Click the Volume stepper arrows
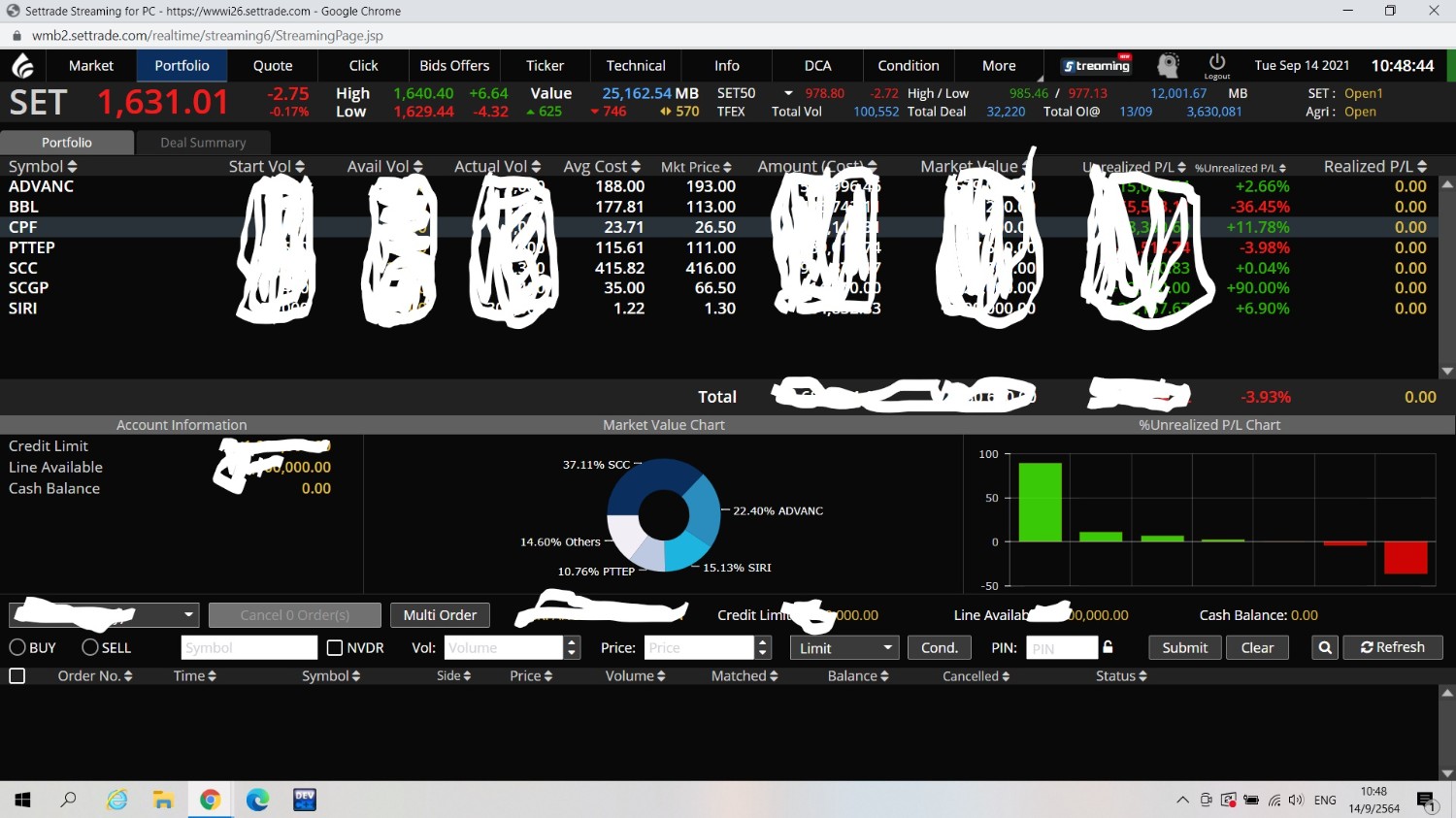The width and height of the screenshot is (1456, 818). pyautogui.click(x=572, y=647)
